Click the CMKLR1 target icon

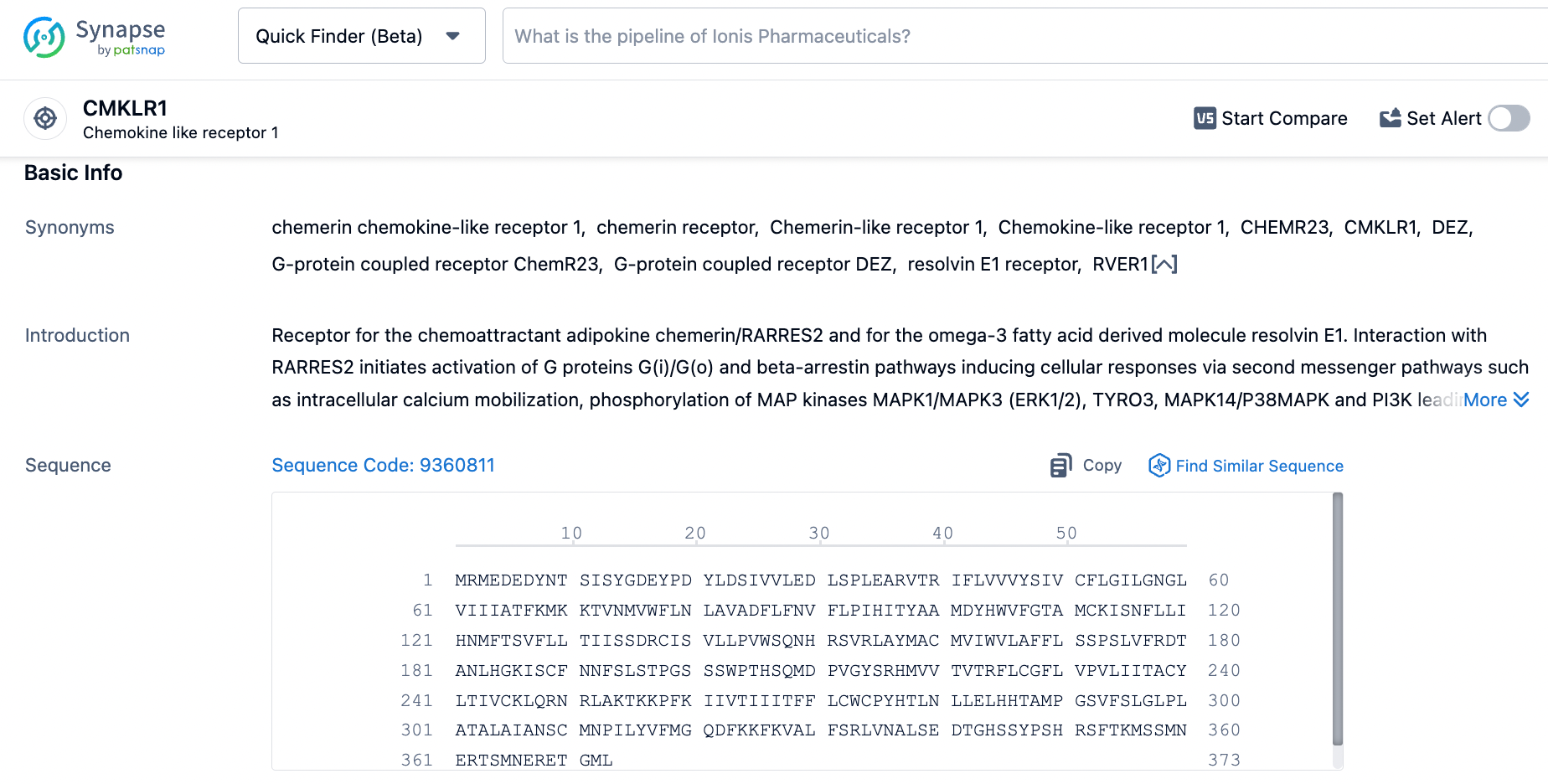45,119
